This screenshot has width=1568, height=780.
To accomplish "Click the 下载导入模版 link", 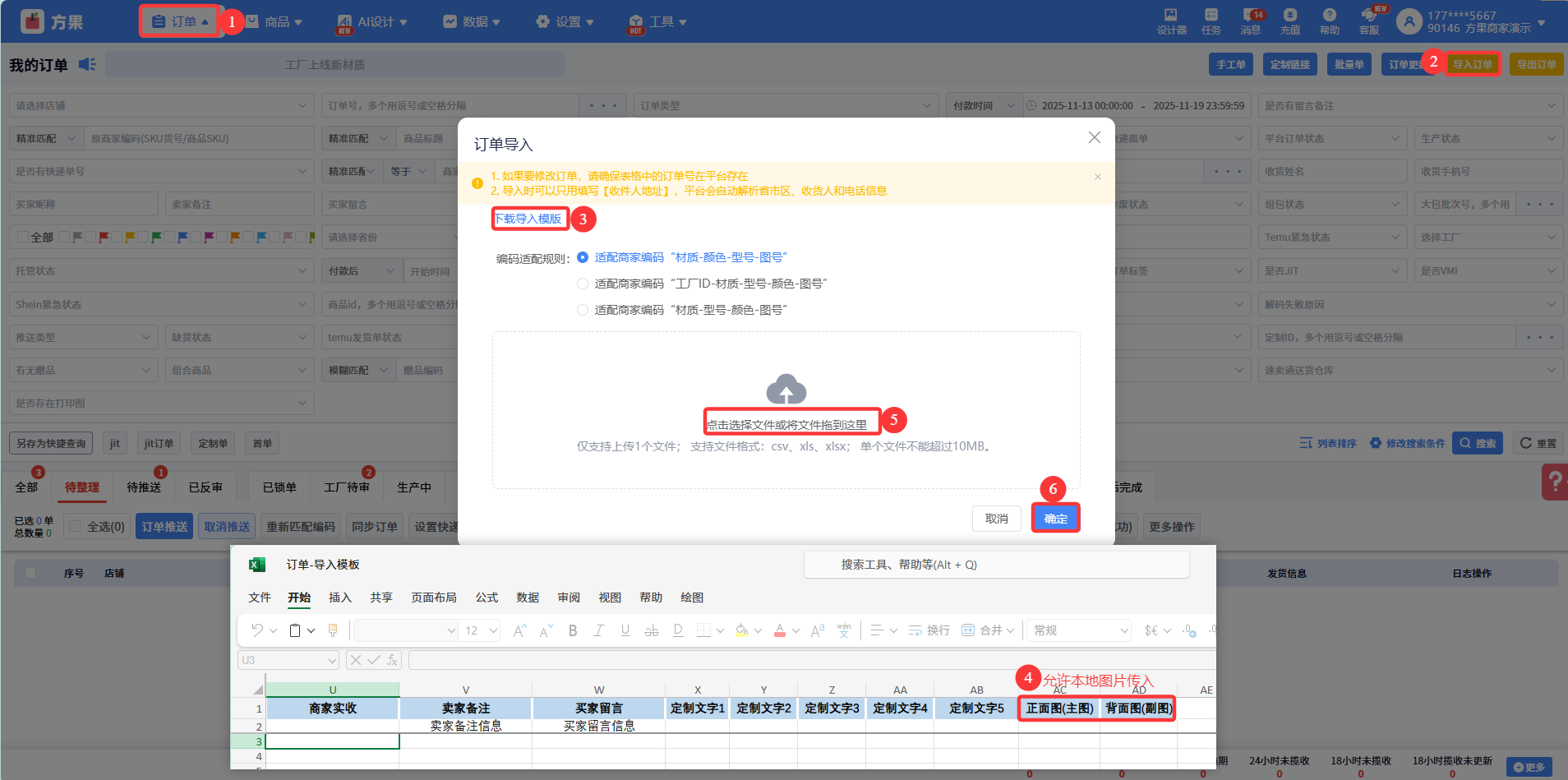I will (528, 219).
